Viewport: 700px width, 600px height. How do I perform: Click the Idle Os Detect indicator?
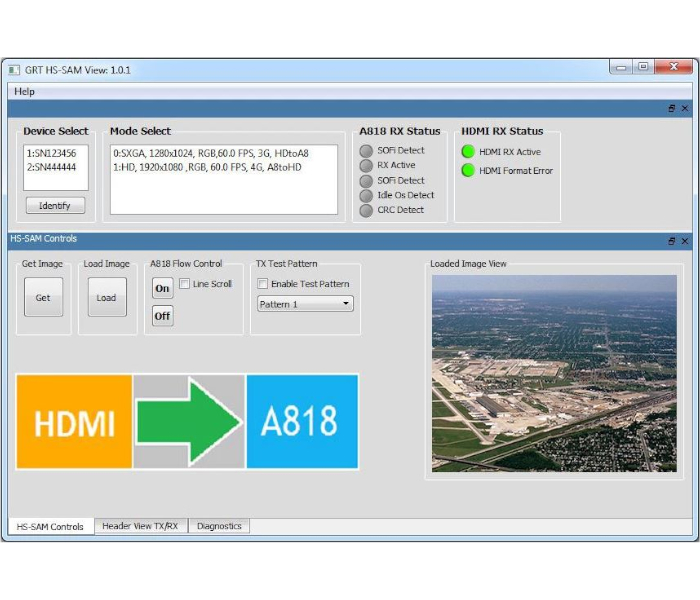point(366,195)
